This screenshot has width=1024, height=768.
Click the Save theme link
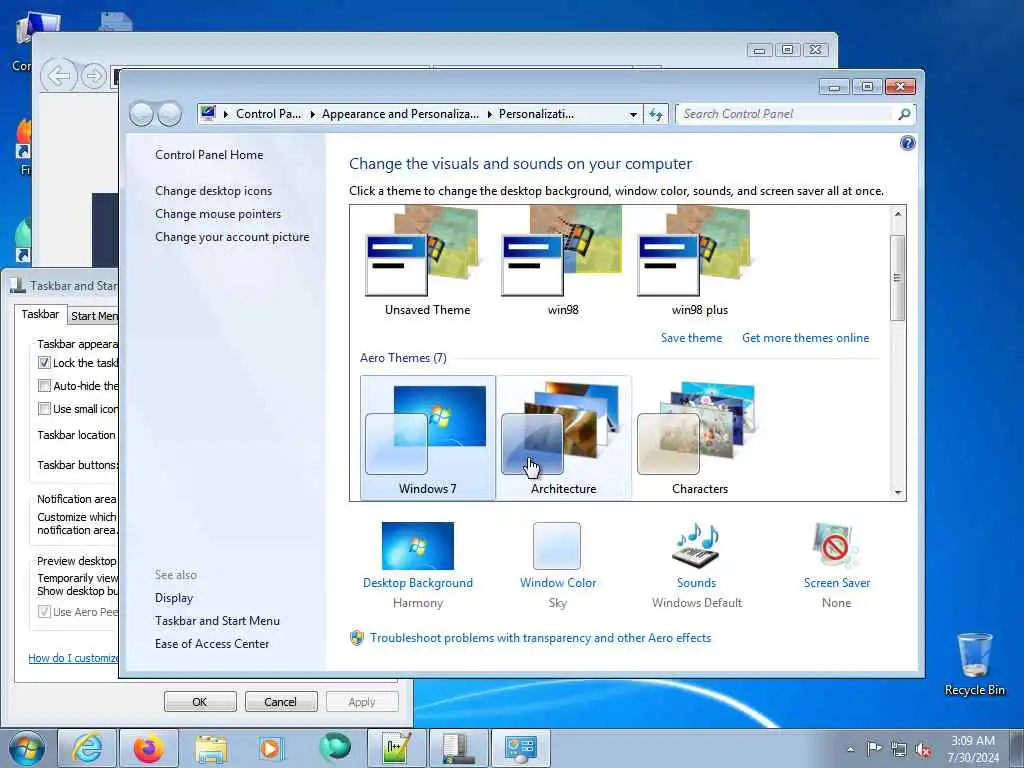click(x=692, y=338)
